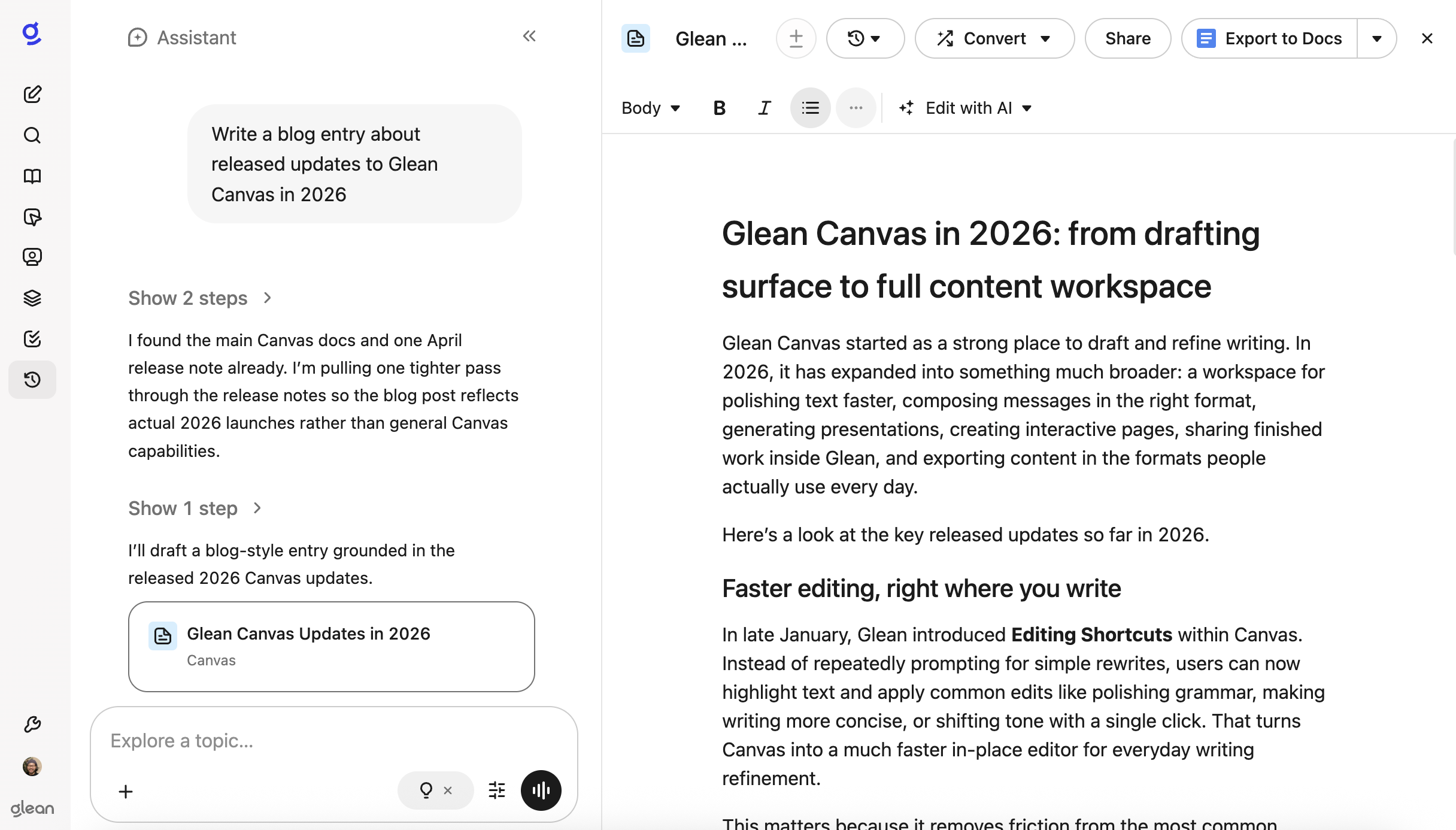
Task: Open the Edit with AI dropdown
Action: point(965,108)
